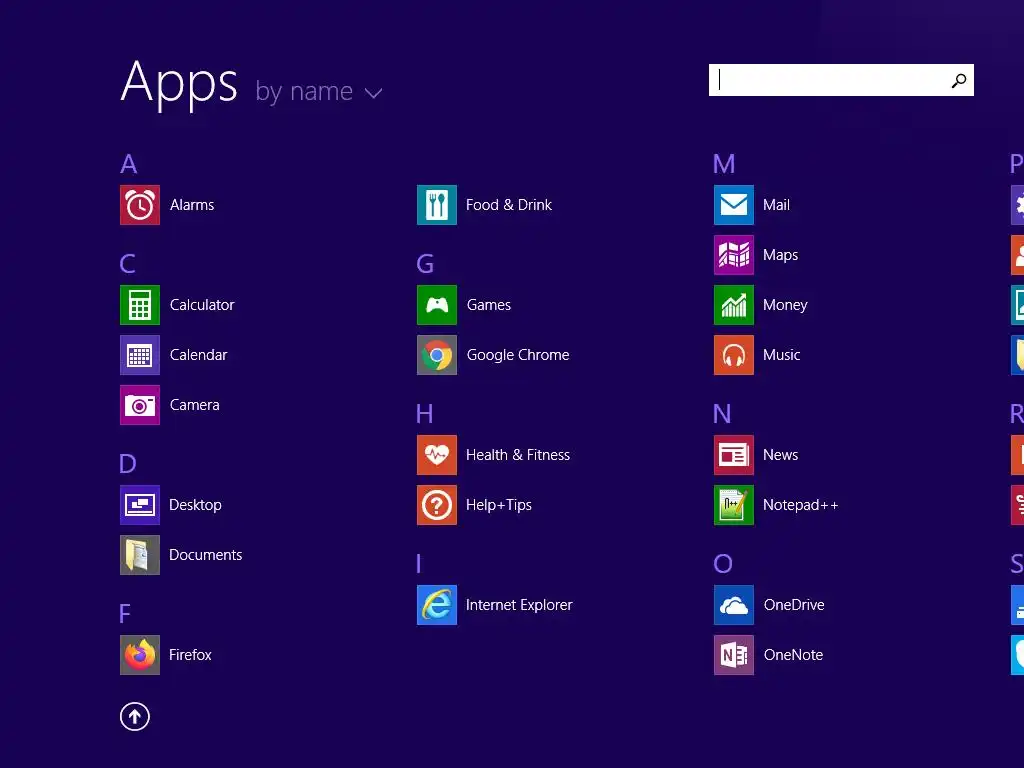Click the 'Apps' page title

coord(179,83)
